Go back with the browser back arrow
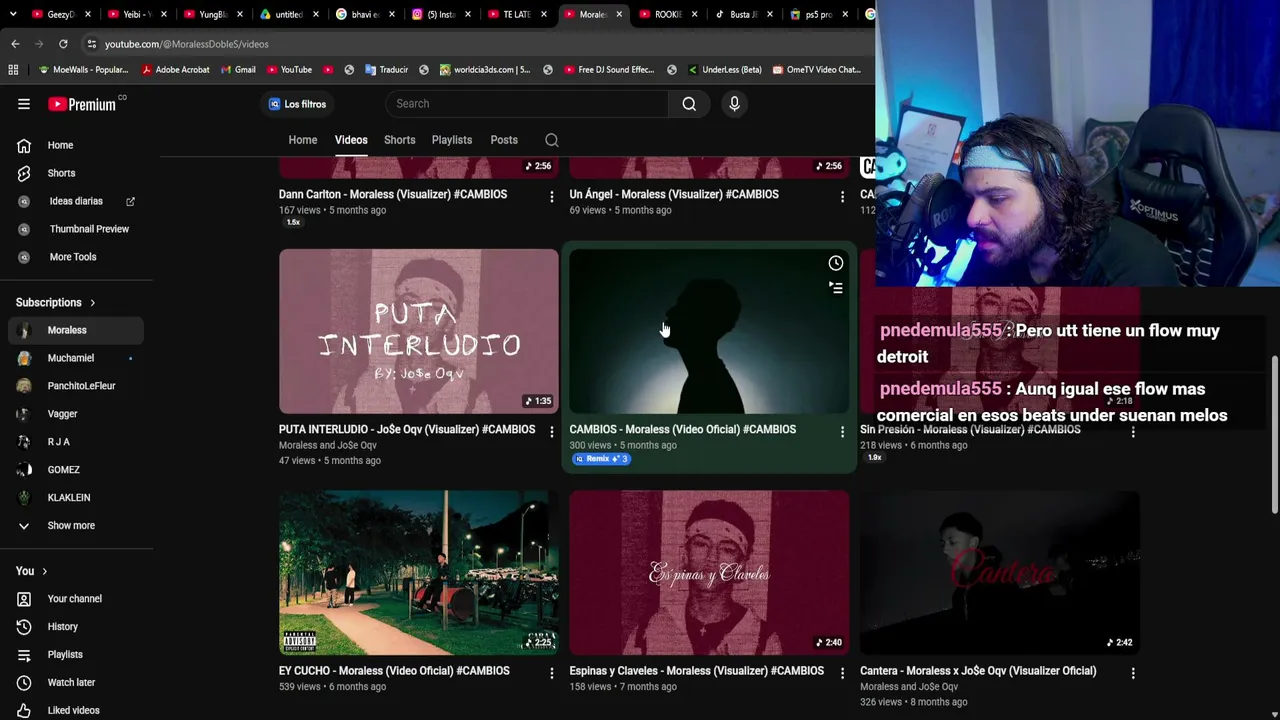 click(15, 44)
